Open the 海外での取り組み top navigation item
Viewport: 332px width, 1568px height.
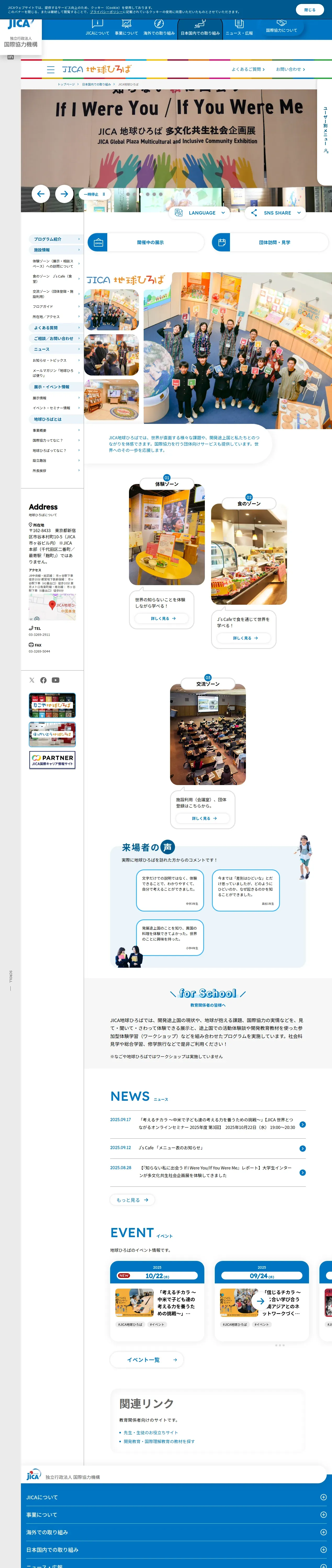(x=159, y=28)
